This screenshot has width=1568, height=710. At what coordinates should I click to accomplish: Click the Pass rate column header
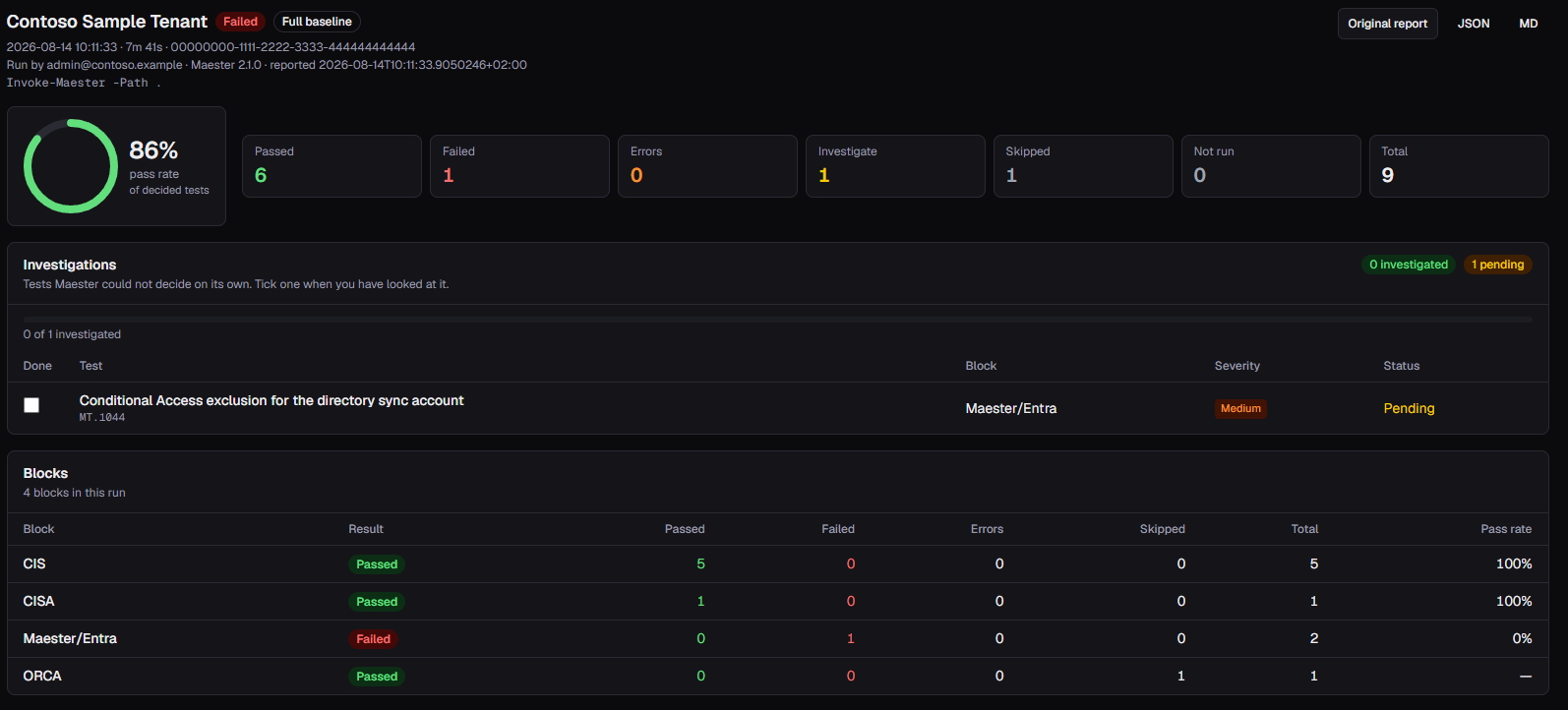tap(1506, 529)
